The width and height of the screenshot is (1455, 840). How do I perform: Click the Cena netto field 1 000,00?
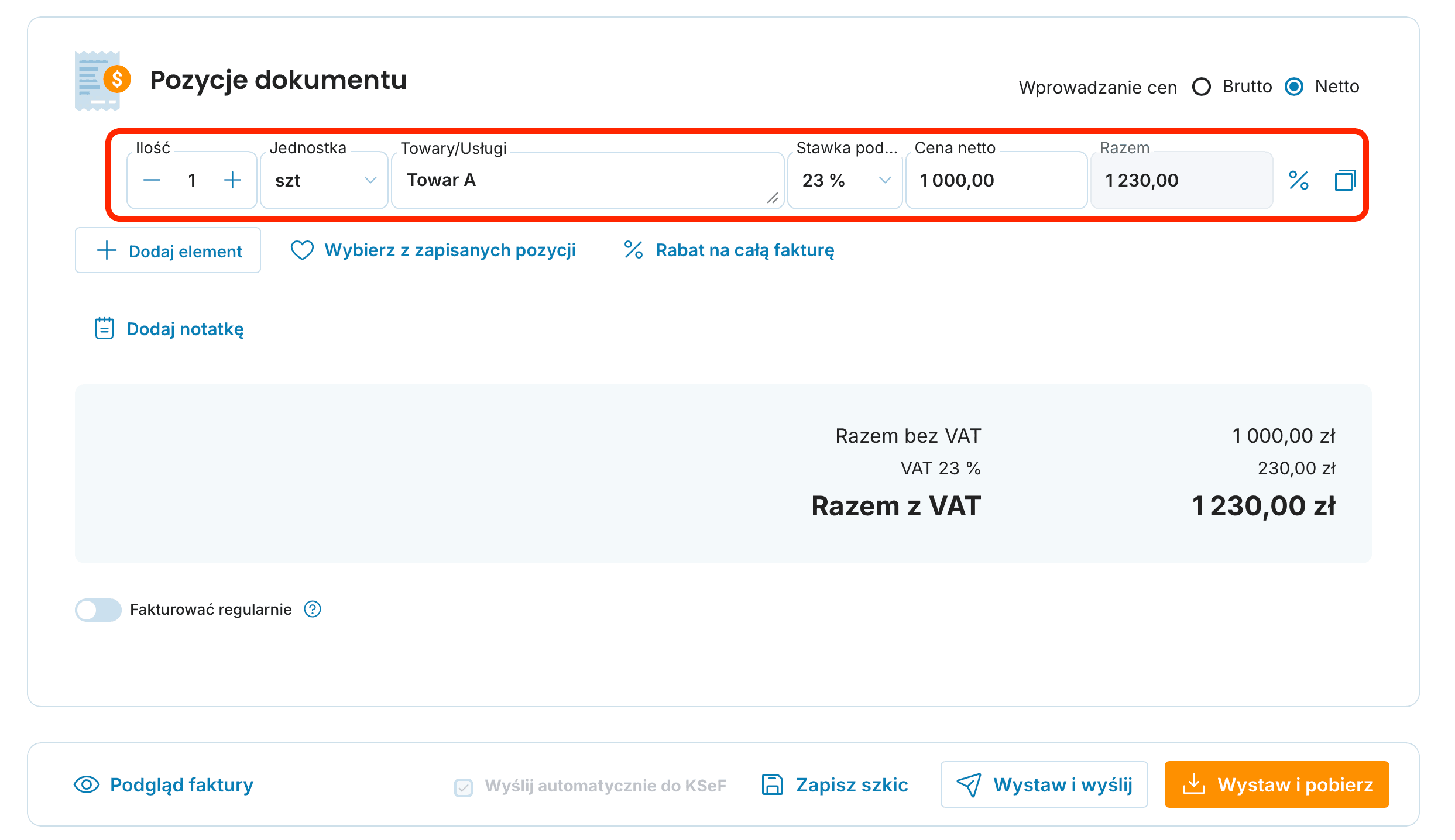click(996, 180)
